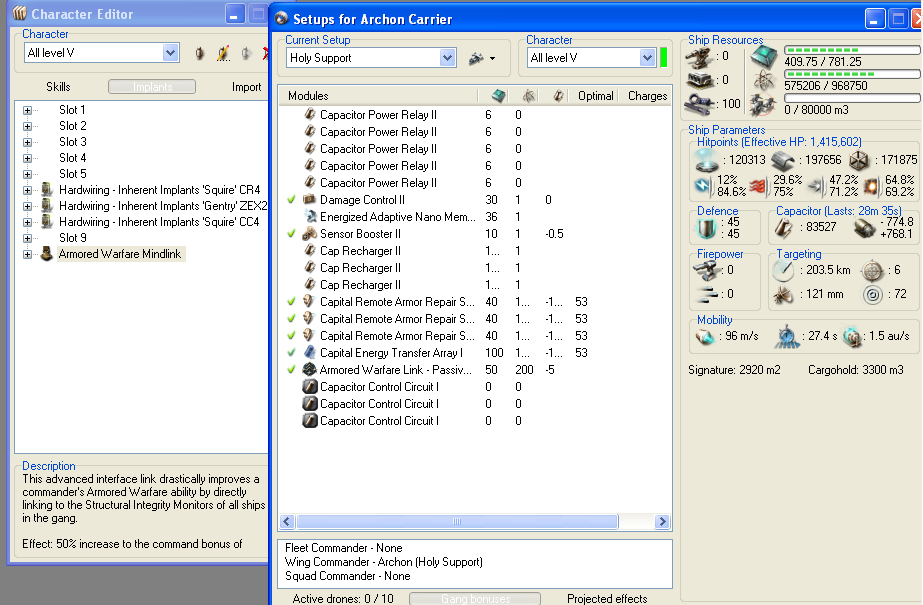Click 'Wing Commander - Archon (Holy Support)' line

(384, 562)
